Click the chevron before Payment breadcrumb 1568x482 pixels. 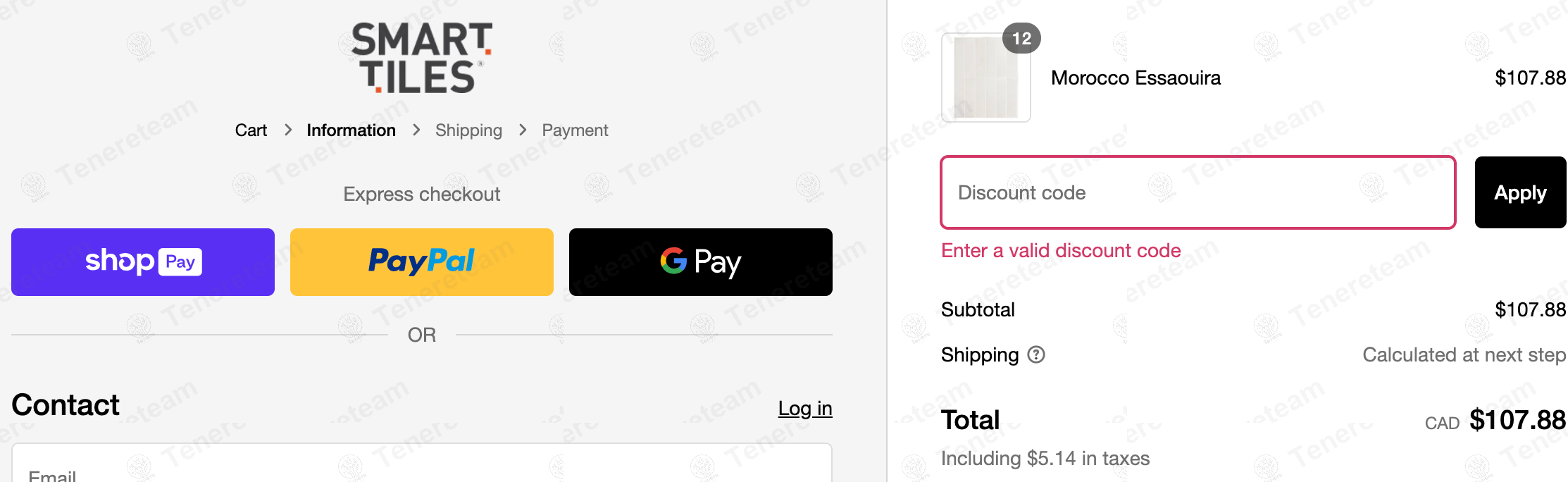(x=523, y=130)
